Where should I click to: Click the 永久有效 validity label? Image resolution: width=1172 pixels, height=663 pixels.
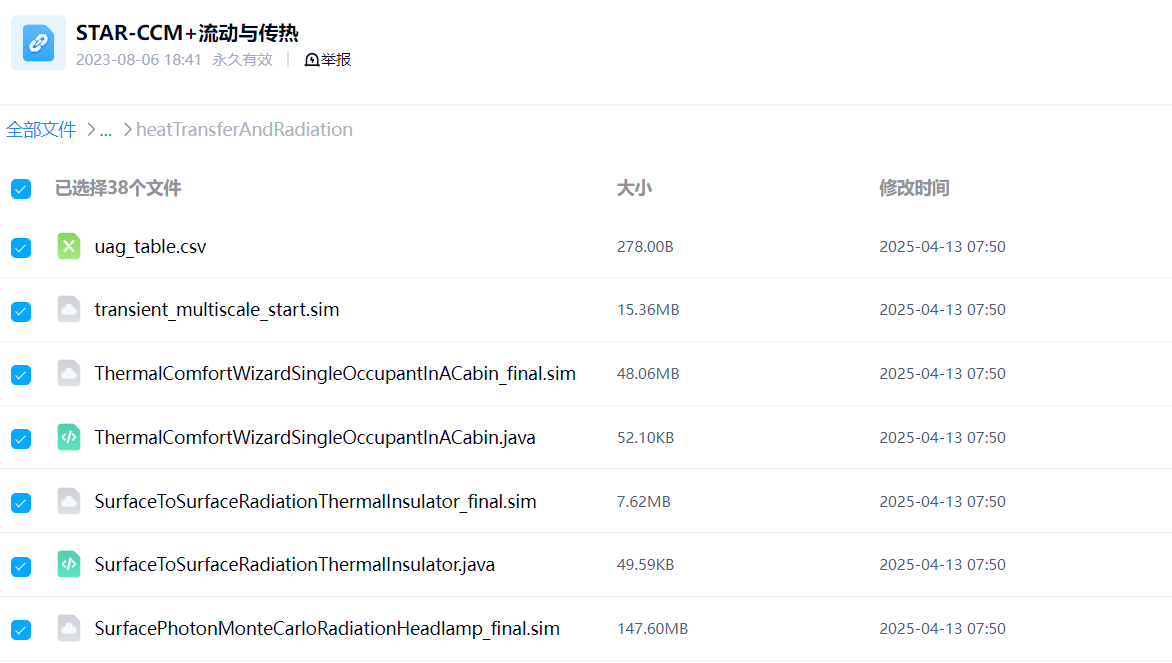242,60
